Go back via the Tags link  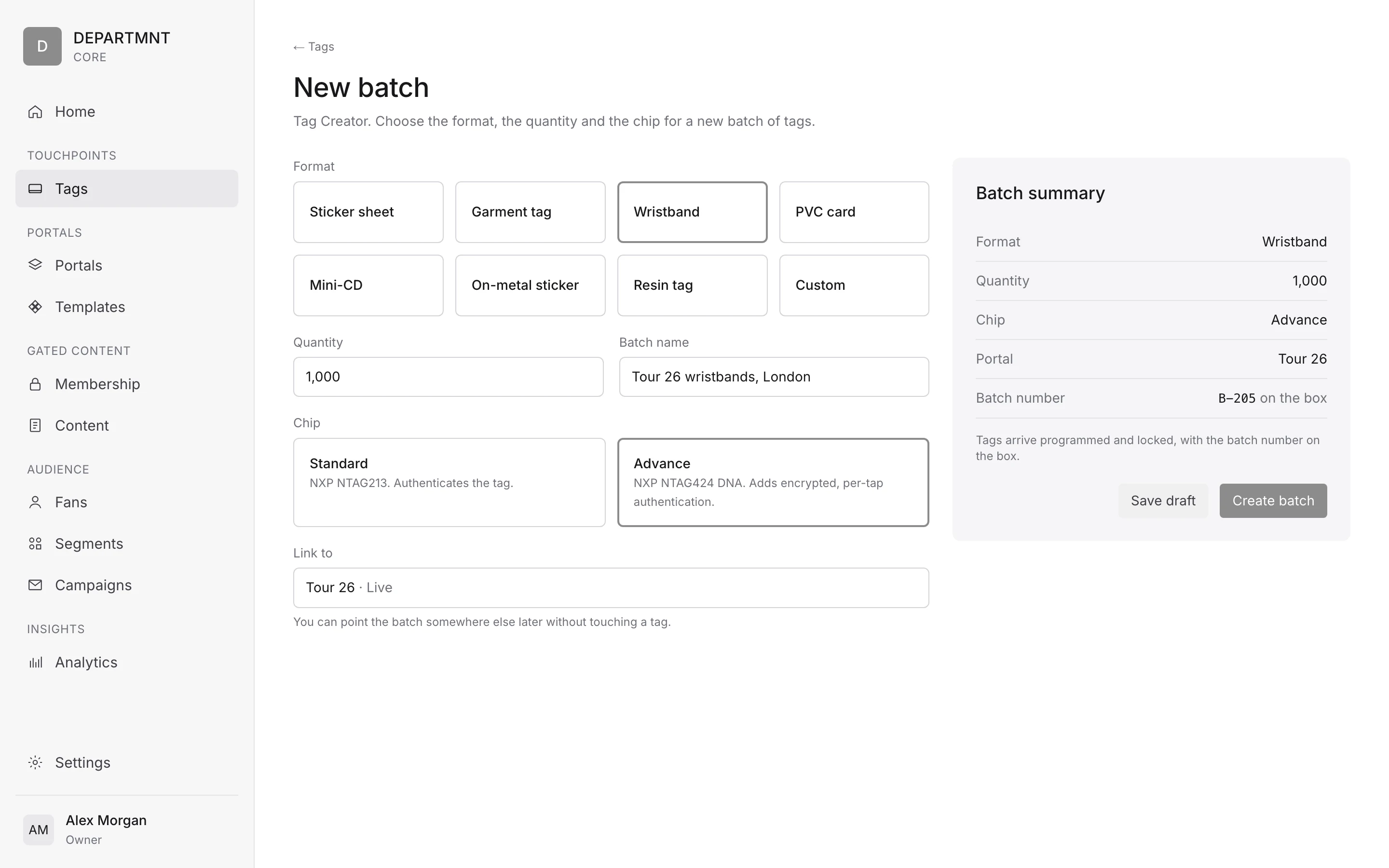point(313,46)
